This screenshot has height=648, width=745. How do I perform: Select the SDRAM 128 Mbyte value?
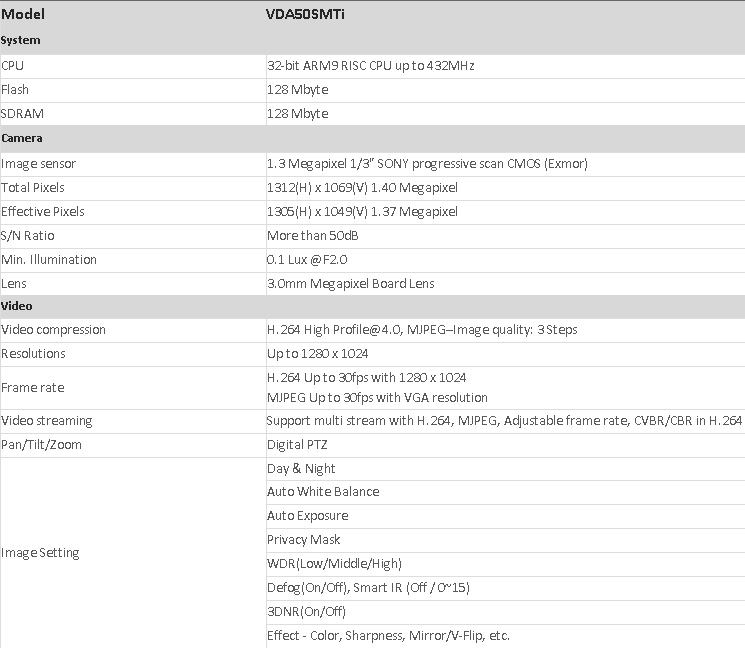coord(297,113)
